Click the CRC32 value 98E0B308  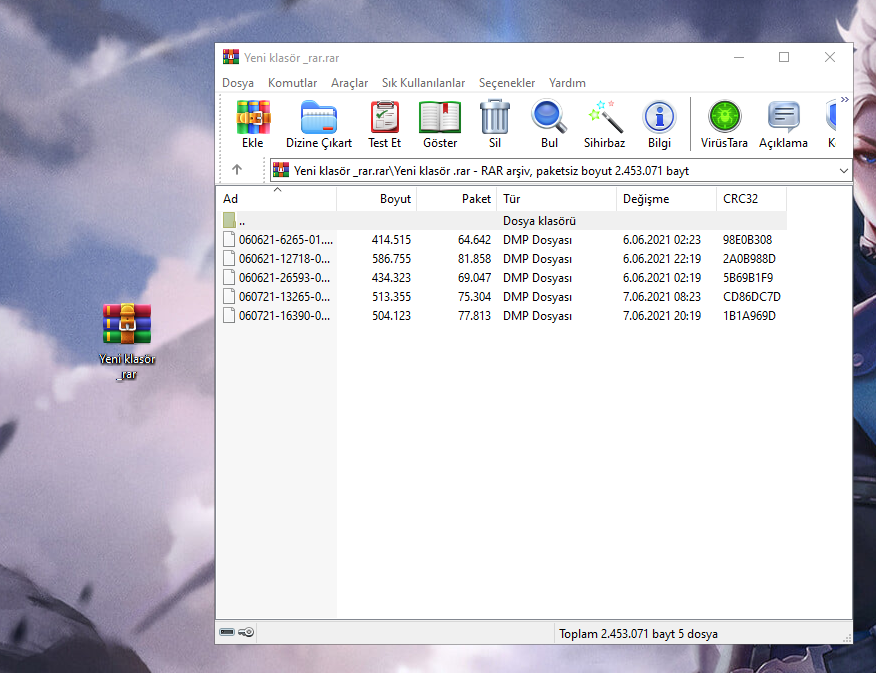748,240
